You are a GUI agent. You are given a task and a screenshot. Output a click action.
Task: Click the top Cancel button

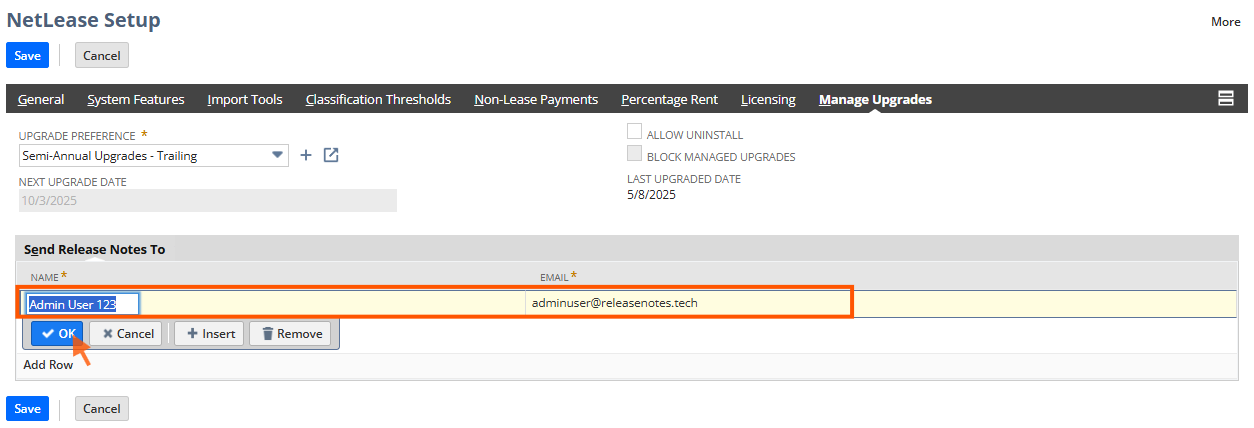(102, 55)
